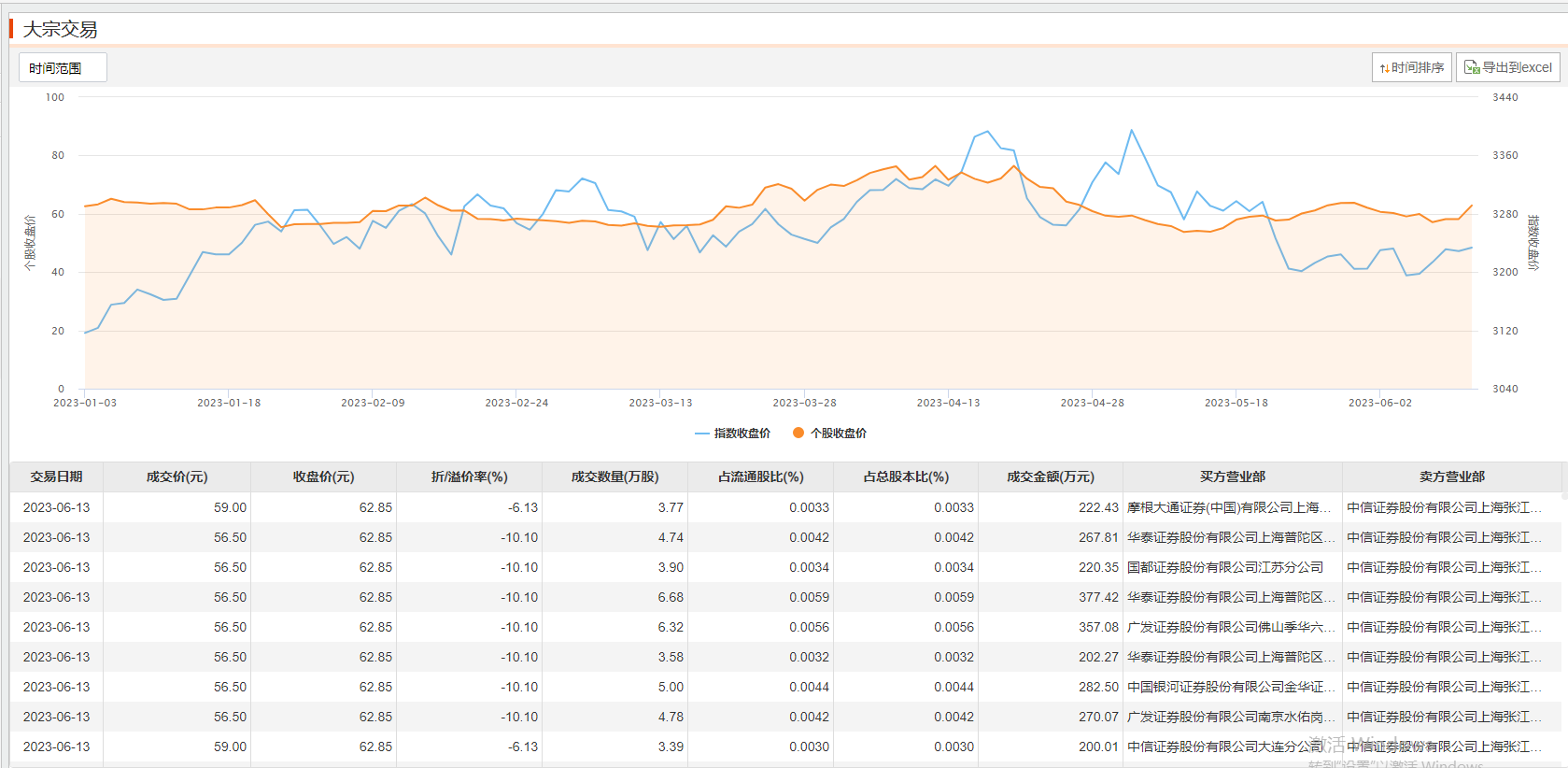Select the 摩根大通证券 buyer cell
1568x768 pixels.
coord(1228,507)
